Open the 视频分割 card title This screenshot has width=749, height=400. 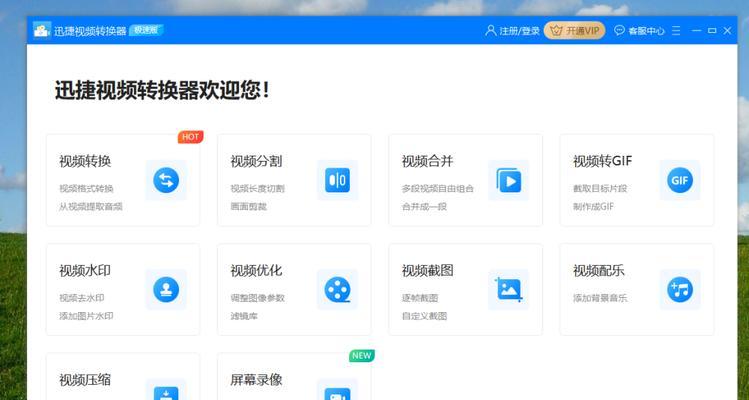click(x=256, y=161)
